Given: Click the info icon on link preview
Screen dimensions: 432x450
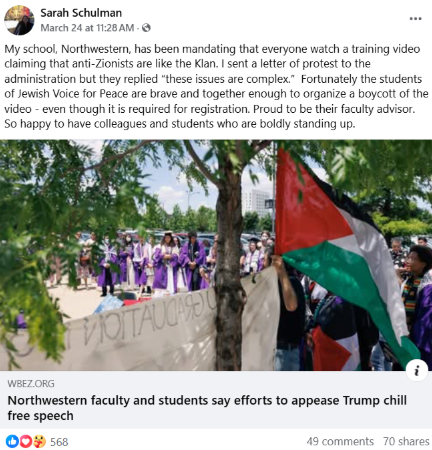Looking at the screenshot, I should click(x=417, y=370).
